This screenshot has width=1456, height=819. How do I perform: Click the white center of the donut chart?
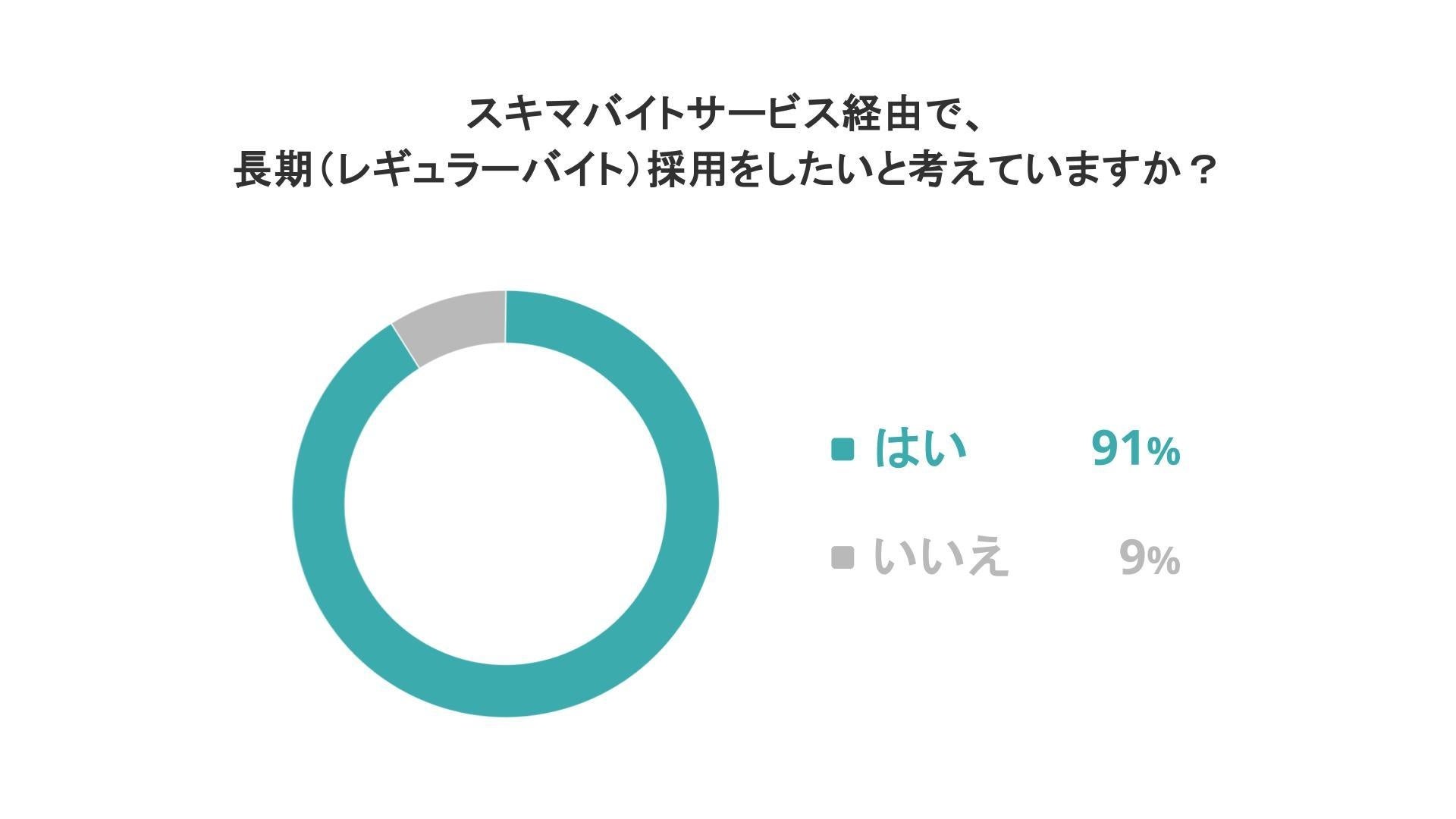click(x=505, y=504)
